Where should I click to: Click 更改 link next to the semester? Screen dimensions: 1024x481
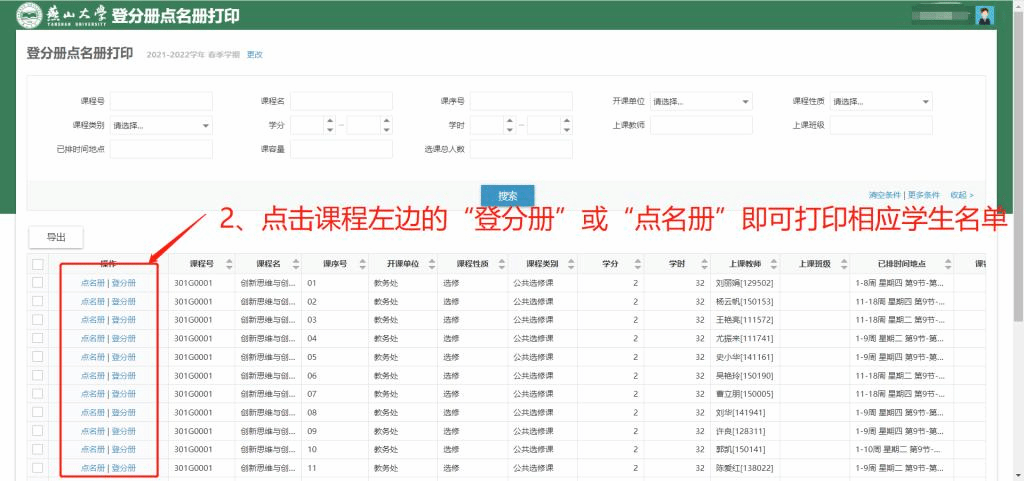coord(255,54)
